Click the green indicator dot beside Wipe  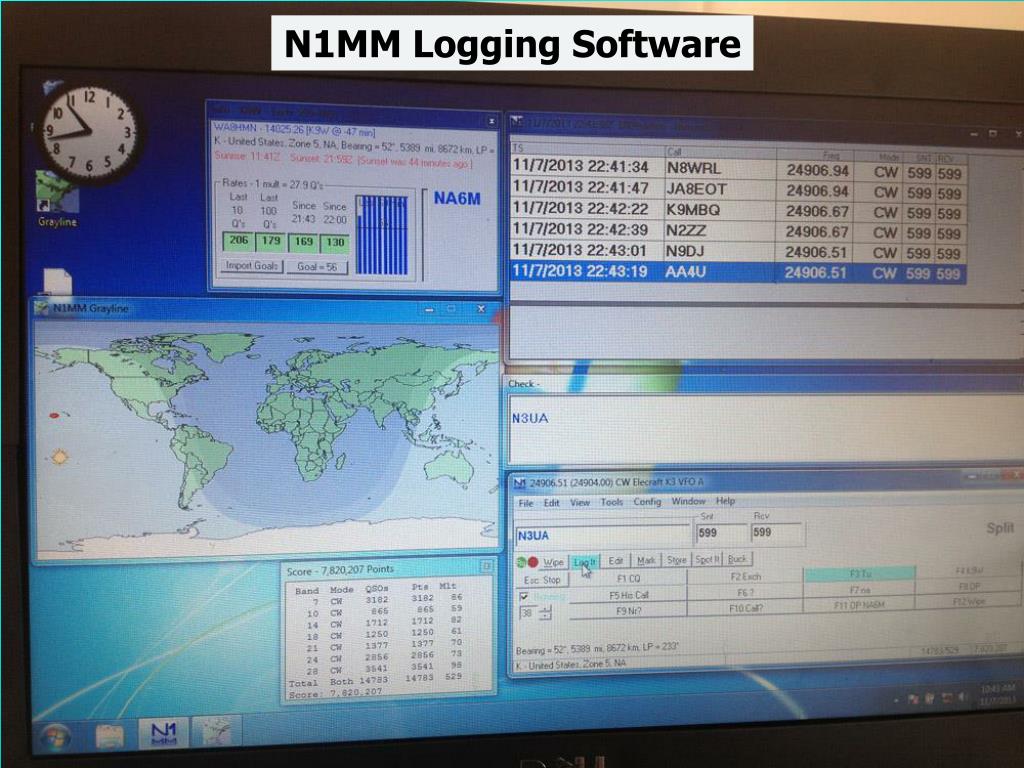point(521,562)
